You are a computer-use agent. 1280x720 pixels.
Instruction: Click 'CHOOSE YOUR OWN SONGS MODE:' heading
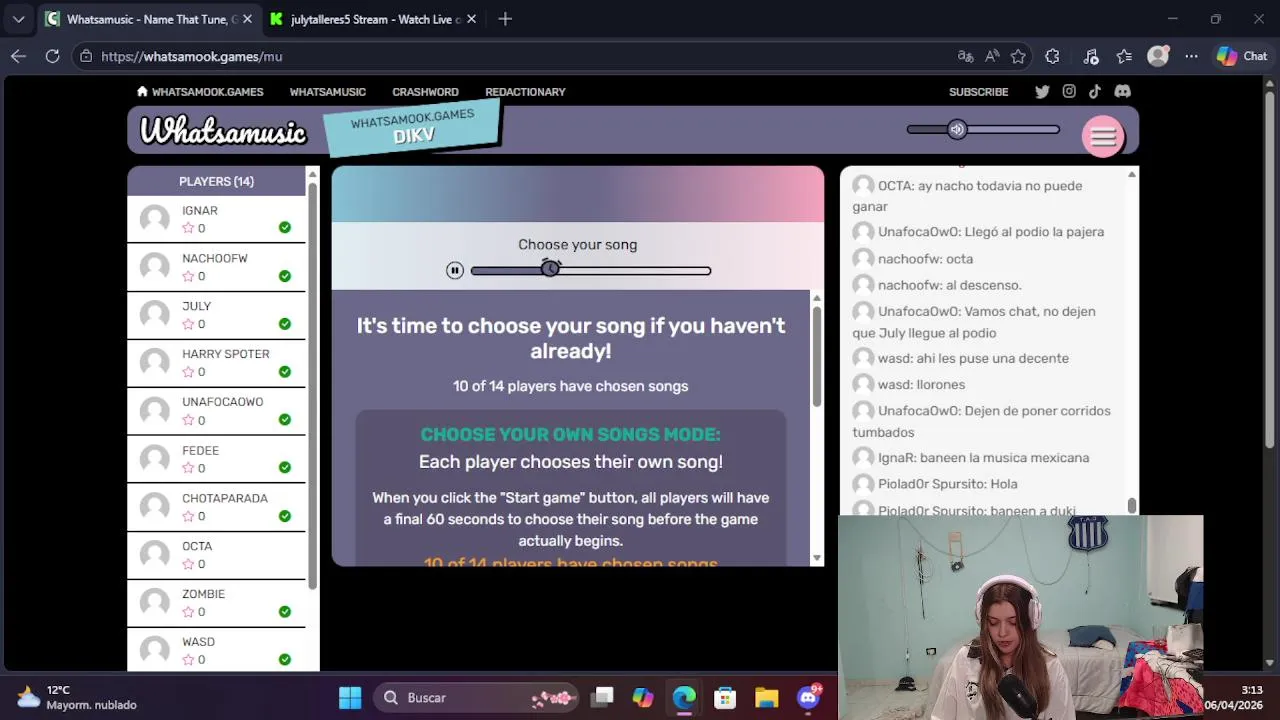click(x=570, y=434)
